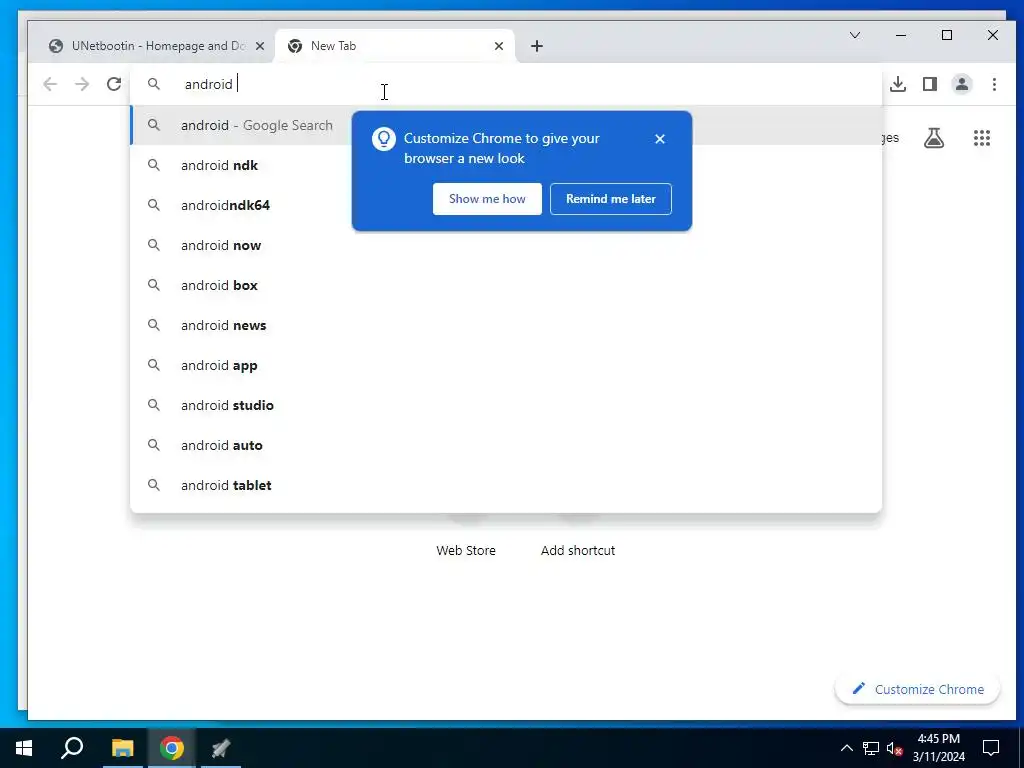Choose the android news suggestion
Image resolution: width=1024 pixels, height=768 pixels.
tap(506, 325)
